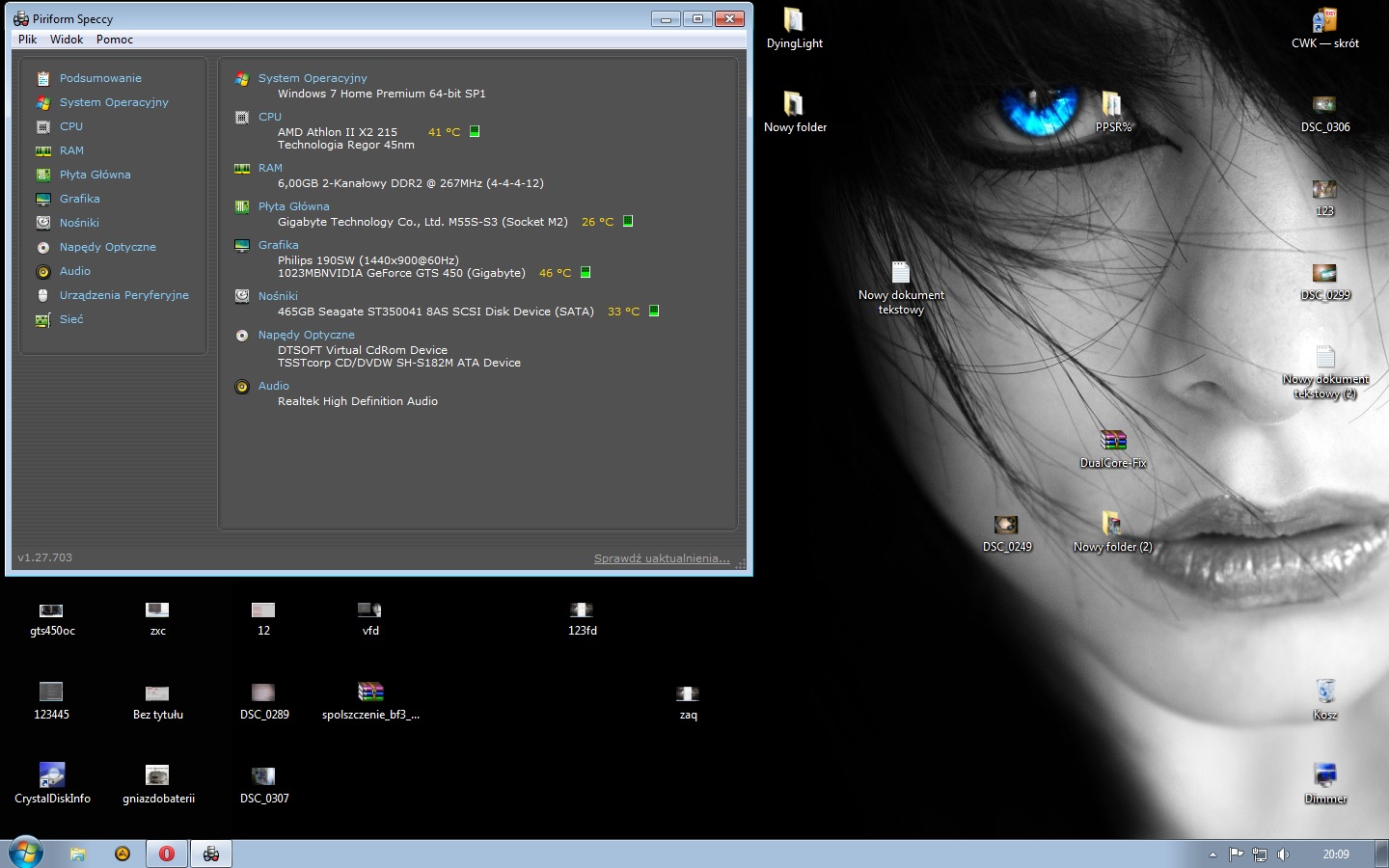Select Nowy dokument tekstowy file
Viewport: 1389px width, 868px height.
click(x=901, y=287)
